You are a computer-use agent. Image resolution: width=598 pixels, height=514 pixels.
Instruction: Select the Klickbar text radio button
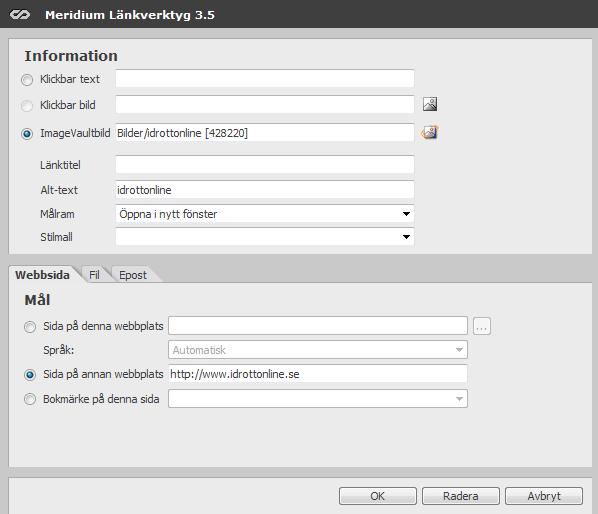coord(27,80)
